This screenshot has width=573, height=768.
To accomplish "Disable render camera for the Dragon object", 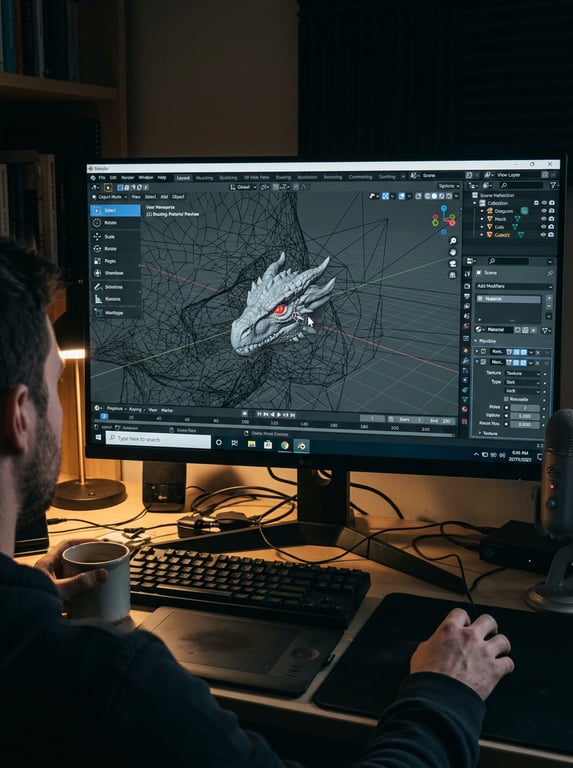I will (x=551, y=211).
